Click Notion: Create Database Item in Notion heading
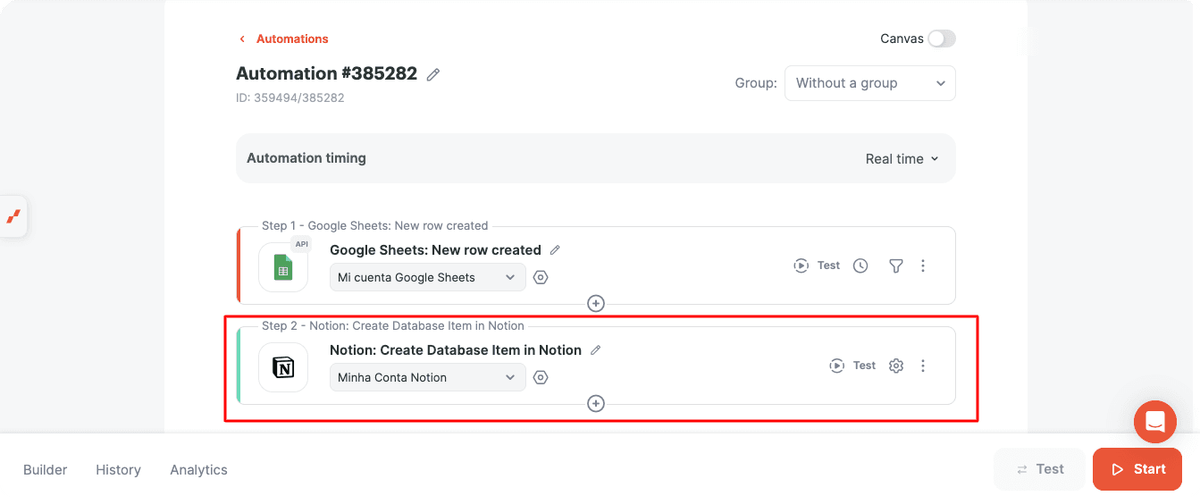Viewport: 1200px width, 497px height. click(x=455, y=350)
